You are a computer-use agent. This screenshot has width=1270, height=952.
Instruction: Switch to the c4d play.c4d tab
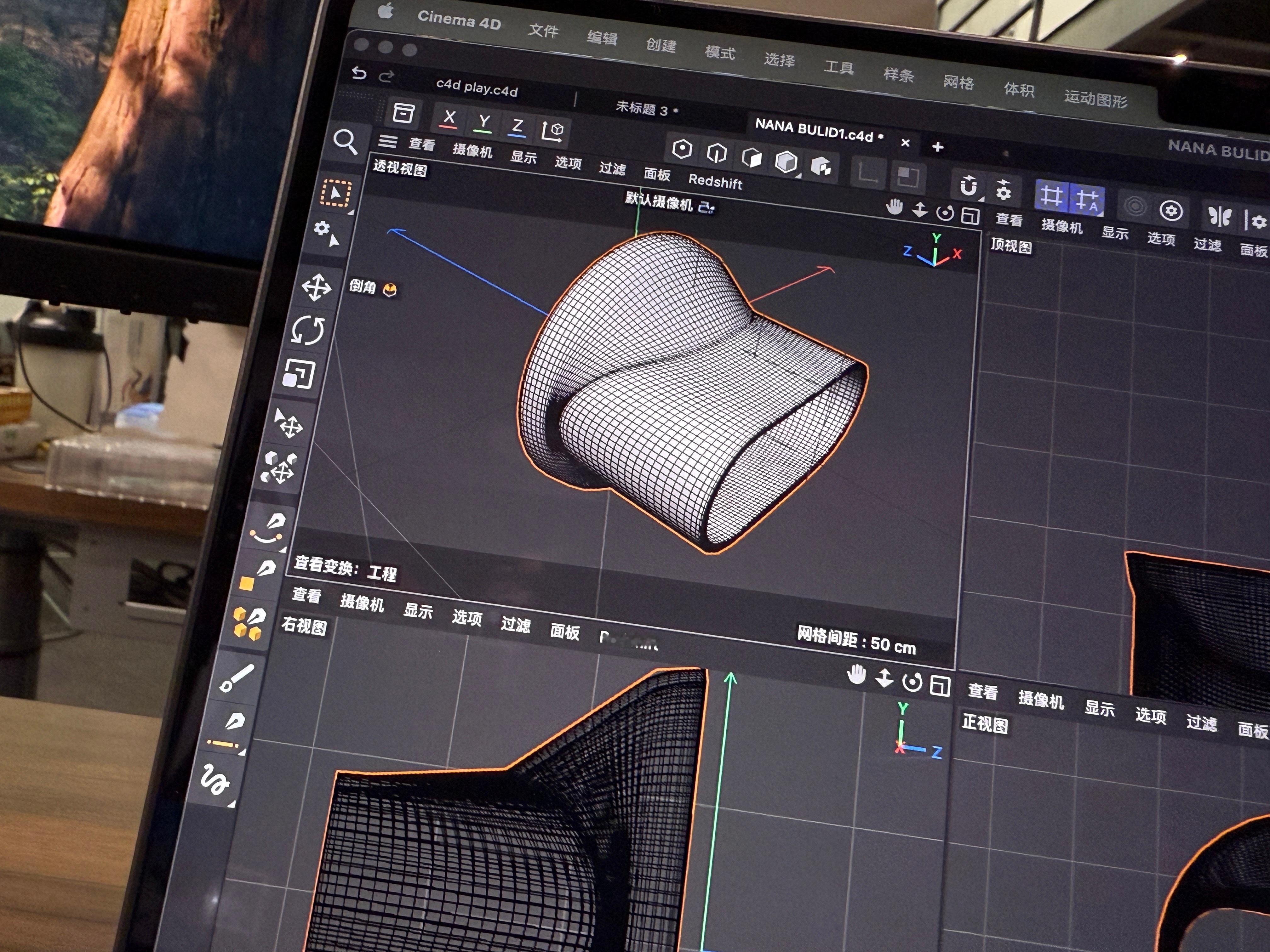pyautogui.click(x=477, y=88)
